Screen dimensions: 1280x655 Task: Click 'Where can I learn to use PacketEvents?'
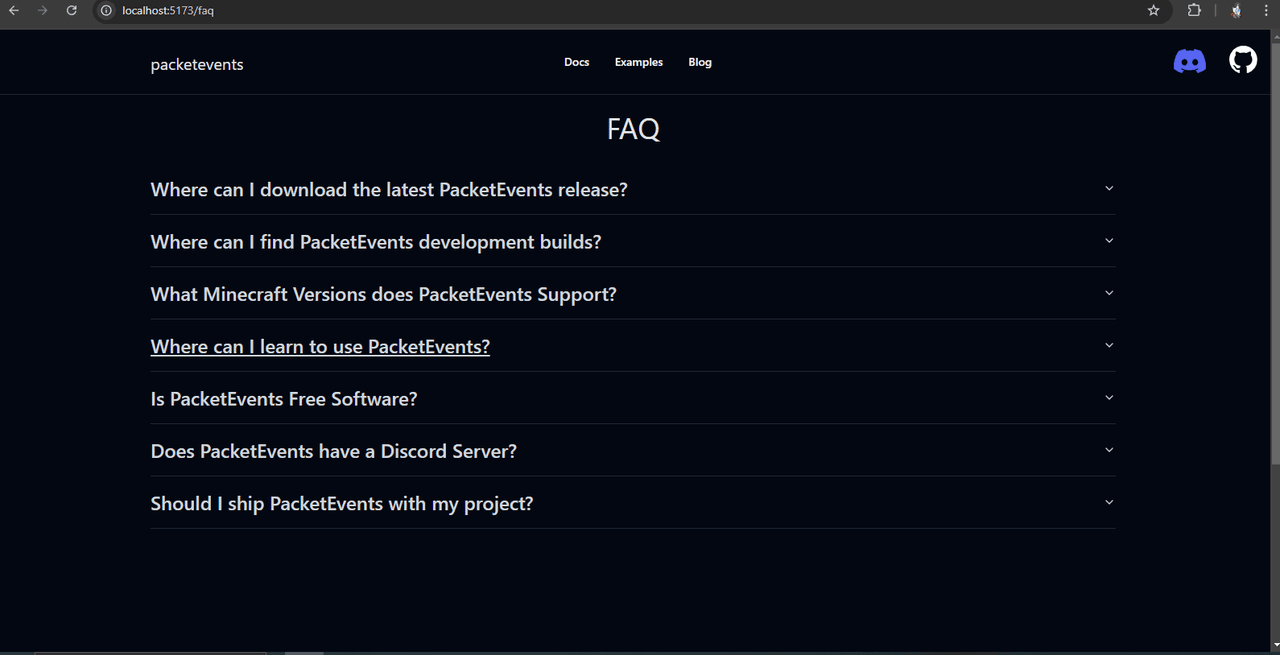[320, 347]
